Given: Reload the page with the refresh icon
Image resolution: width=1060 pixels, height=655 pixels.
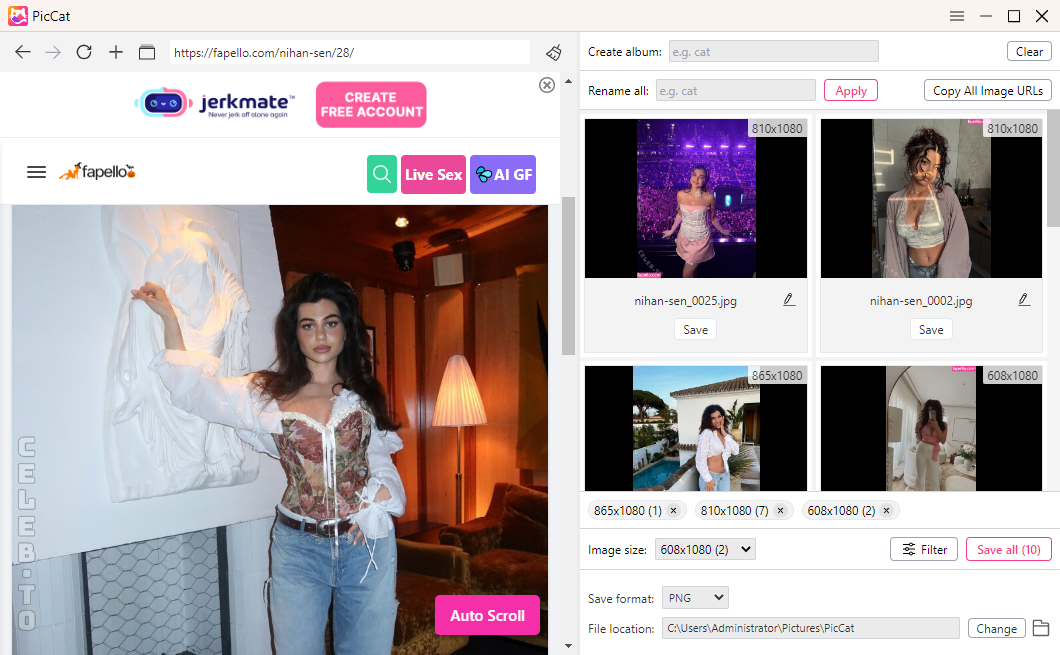Looking at the screenshot, I should [x=84, y=52].
